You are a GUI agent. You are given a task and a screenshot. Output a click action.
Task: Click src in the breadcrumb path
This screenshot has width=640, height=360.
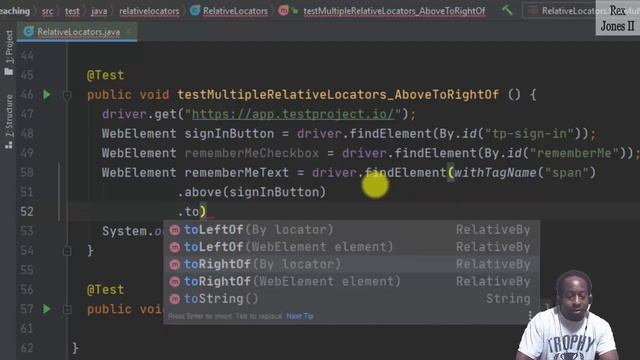click(x=47, y=11)
